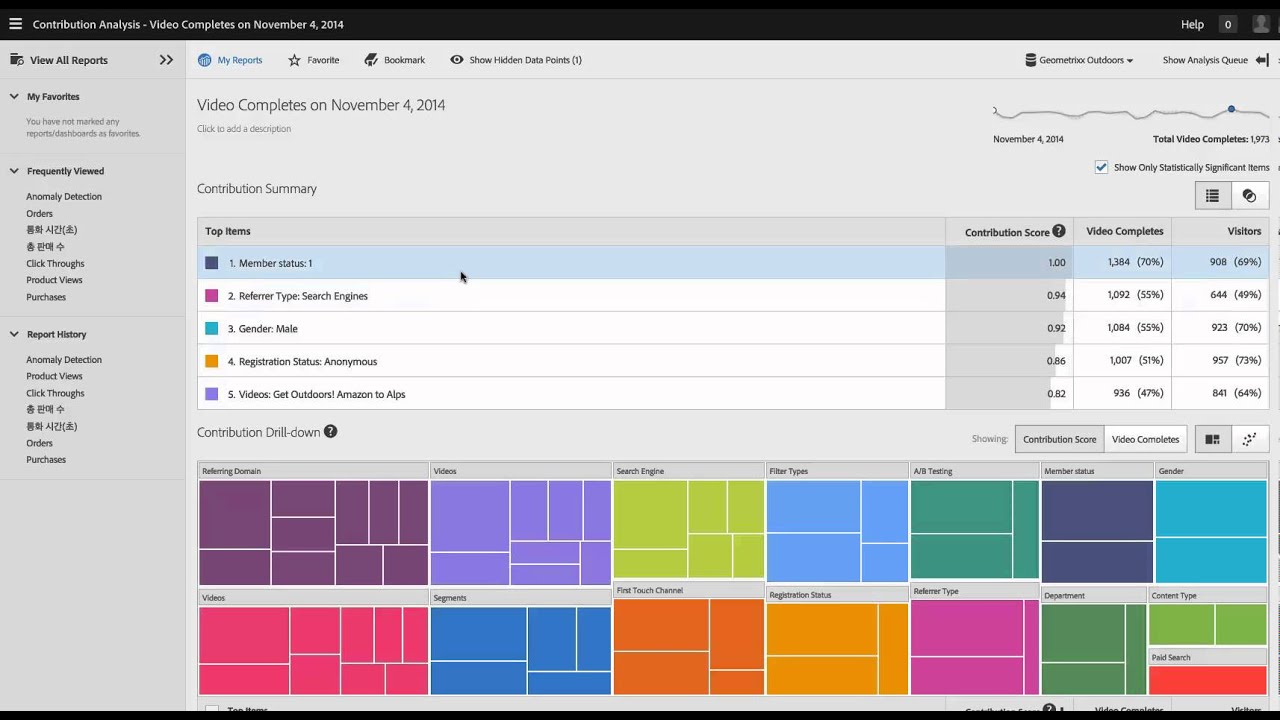Select the Department treemap header

(x=1093, y=596)
